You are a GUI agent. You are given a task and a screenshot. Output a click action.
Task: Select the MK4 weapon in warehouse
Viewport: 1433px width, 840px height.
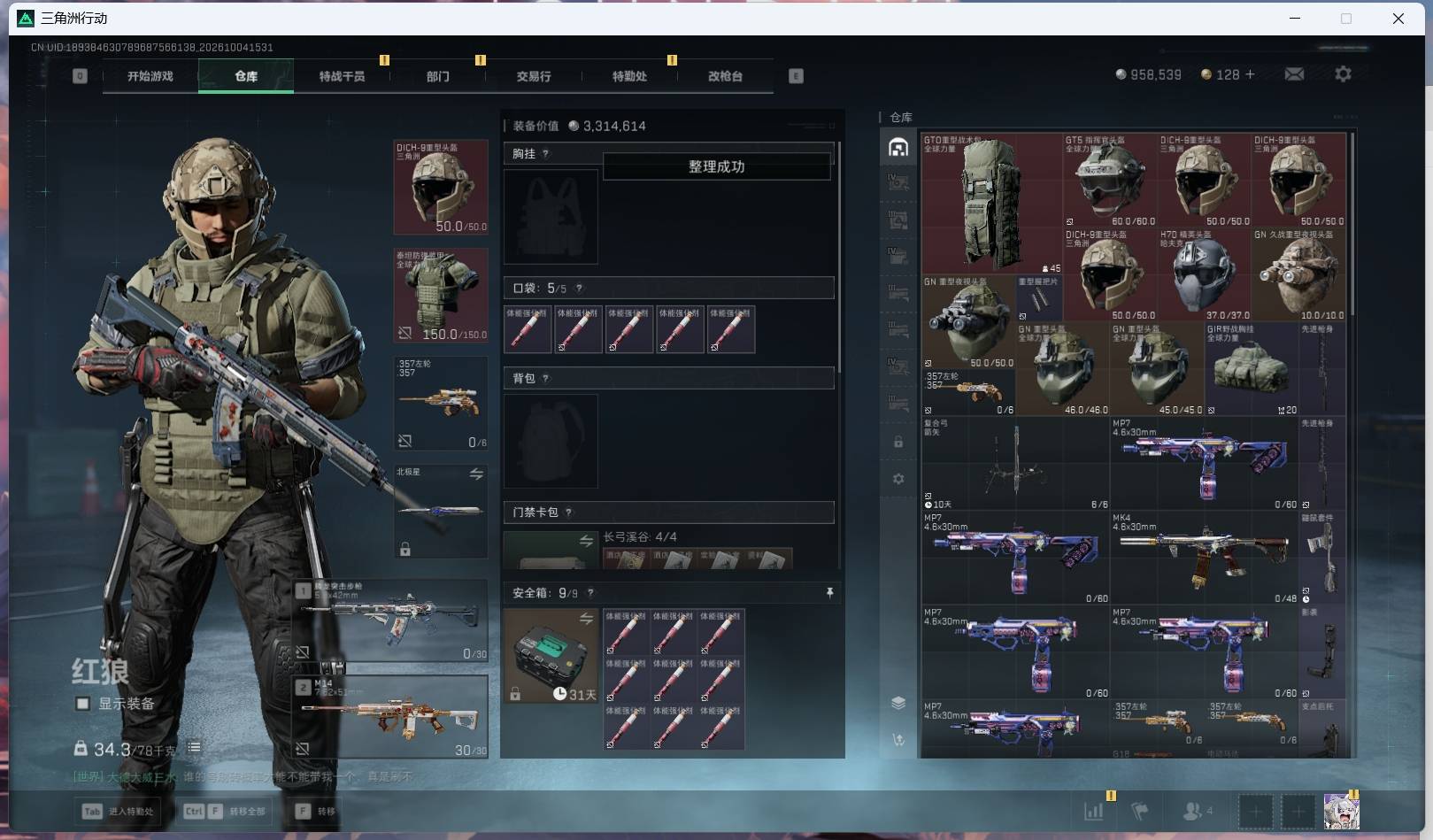pos(1204,558)
